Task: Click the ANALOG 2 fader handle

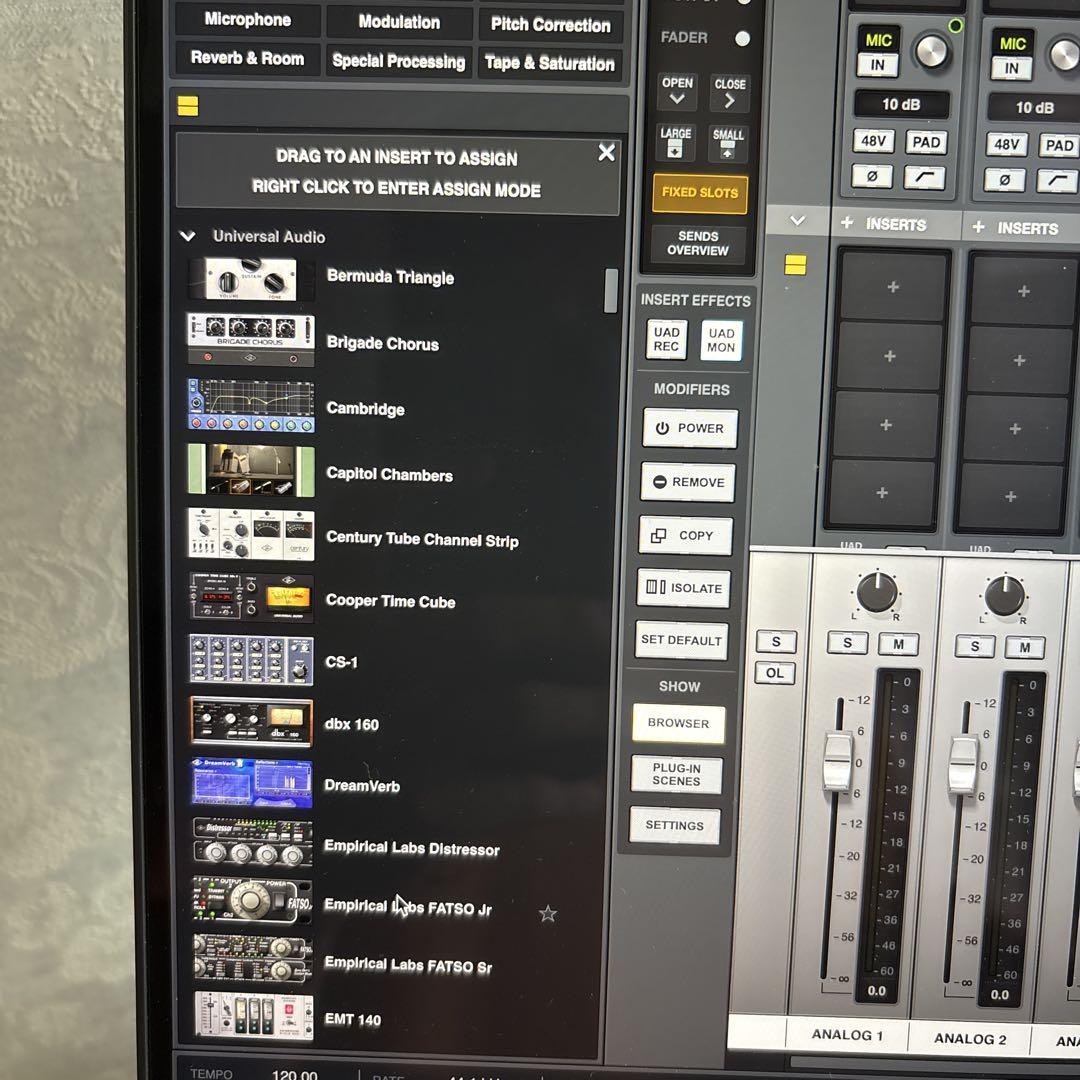Action: [963, 765]
